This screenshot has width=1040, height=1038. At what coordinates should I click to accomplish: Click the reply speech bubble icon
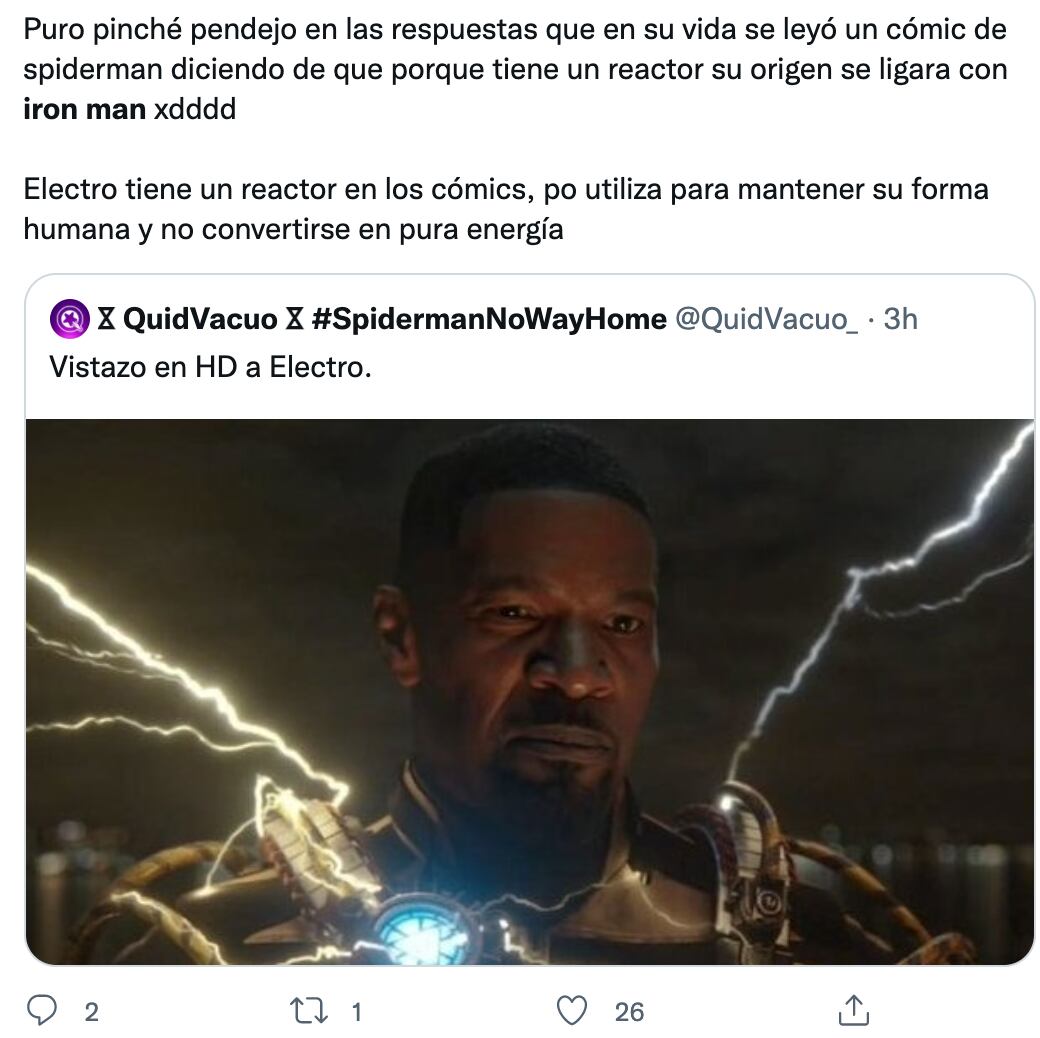[x=41, y=1011]
